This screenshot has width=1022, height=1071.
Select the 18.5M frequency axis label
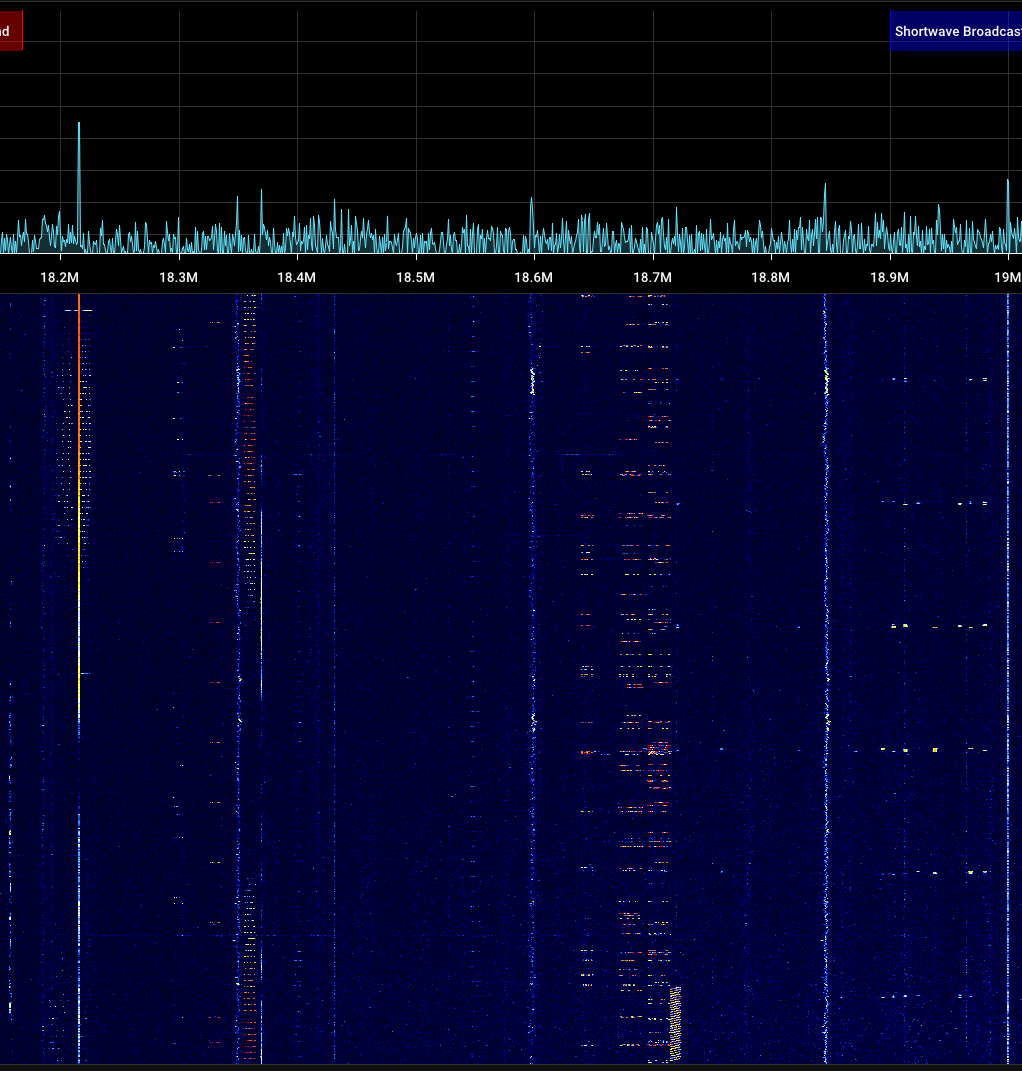[415, 277]
